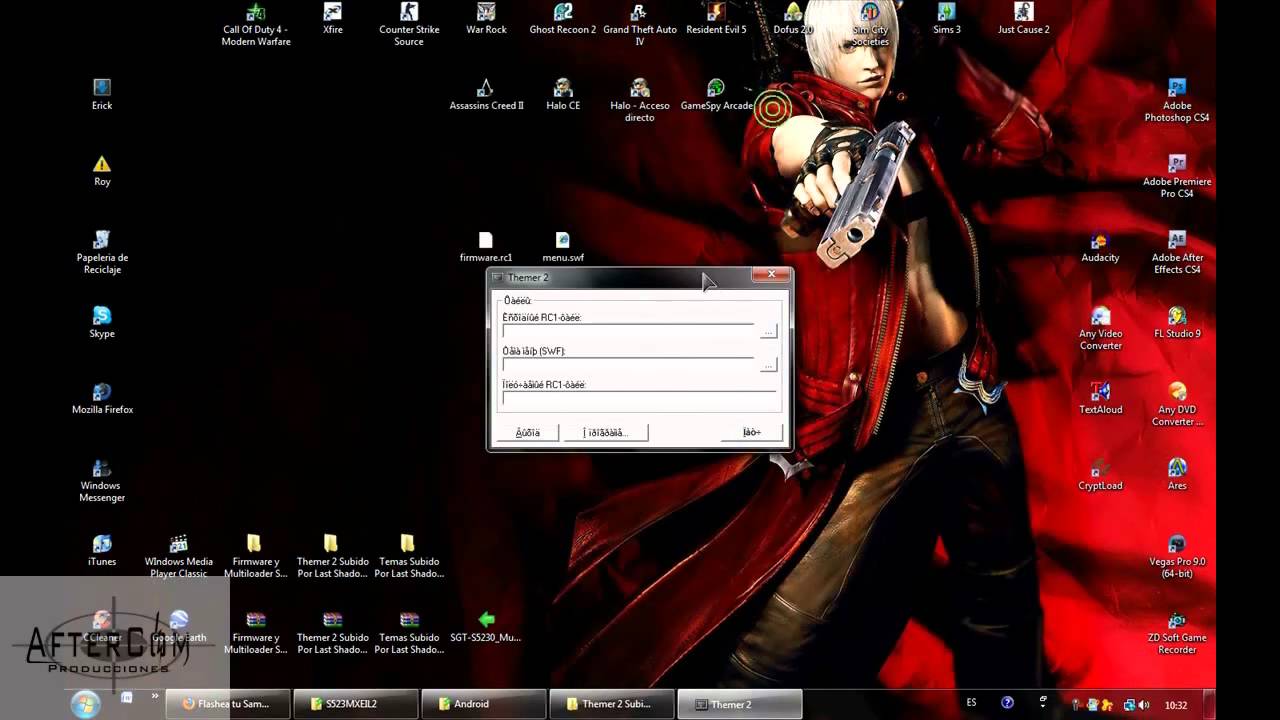Select the Sims 3 desktop icon

point(946,18)
